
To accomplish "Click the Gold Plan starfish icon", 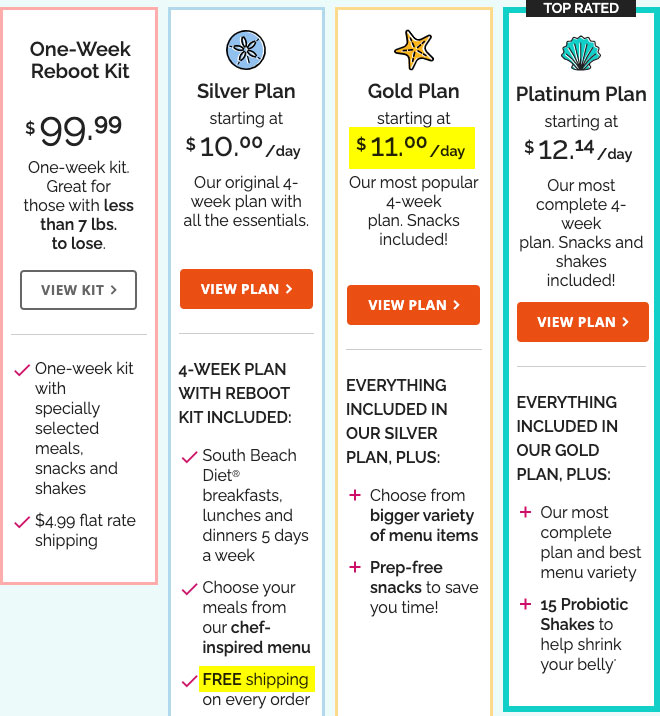I will (414, 50).
